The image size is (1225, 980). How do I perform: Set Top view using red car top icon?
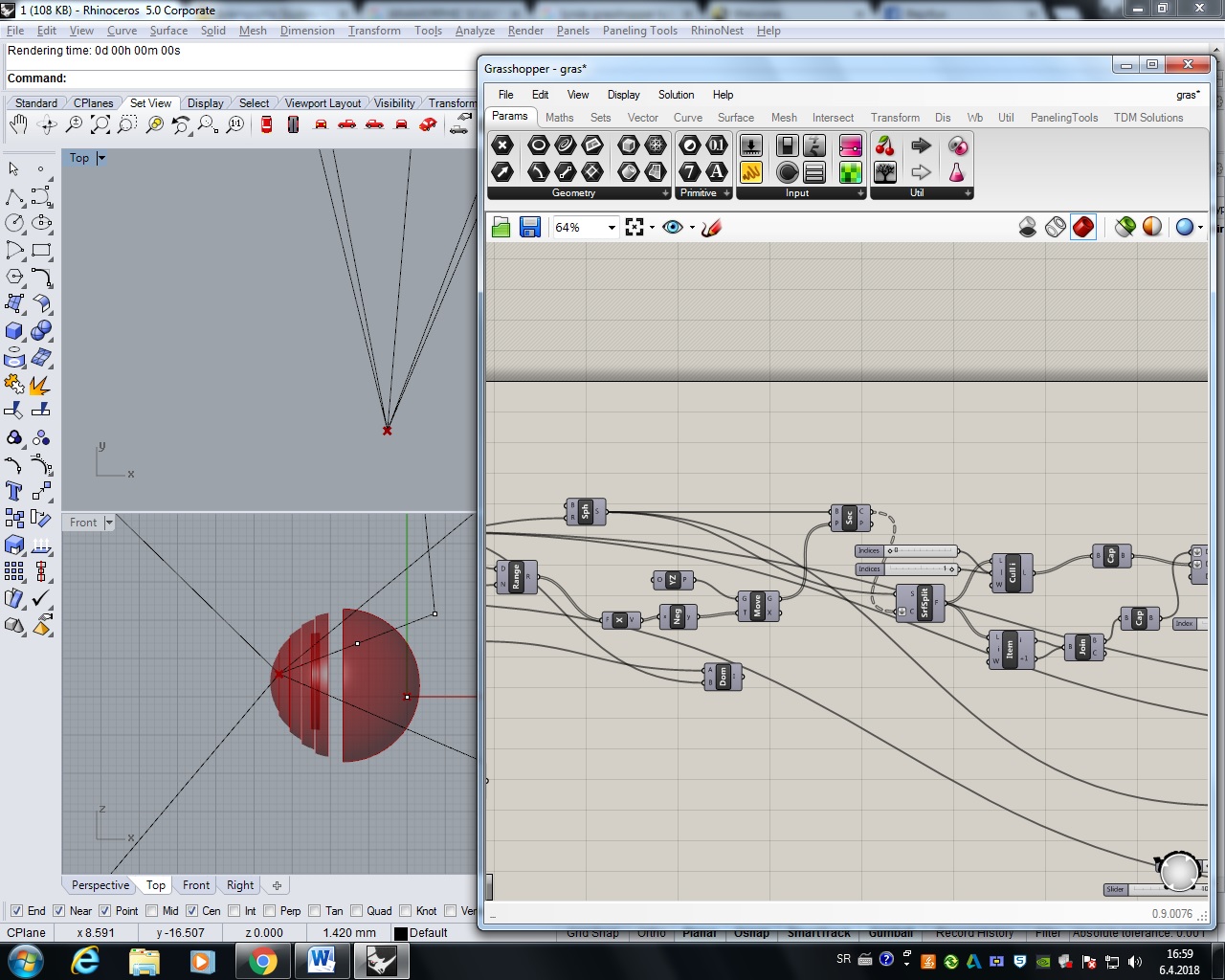click(x=267, y=124)
